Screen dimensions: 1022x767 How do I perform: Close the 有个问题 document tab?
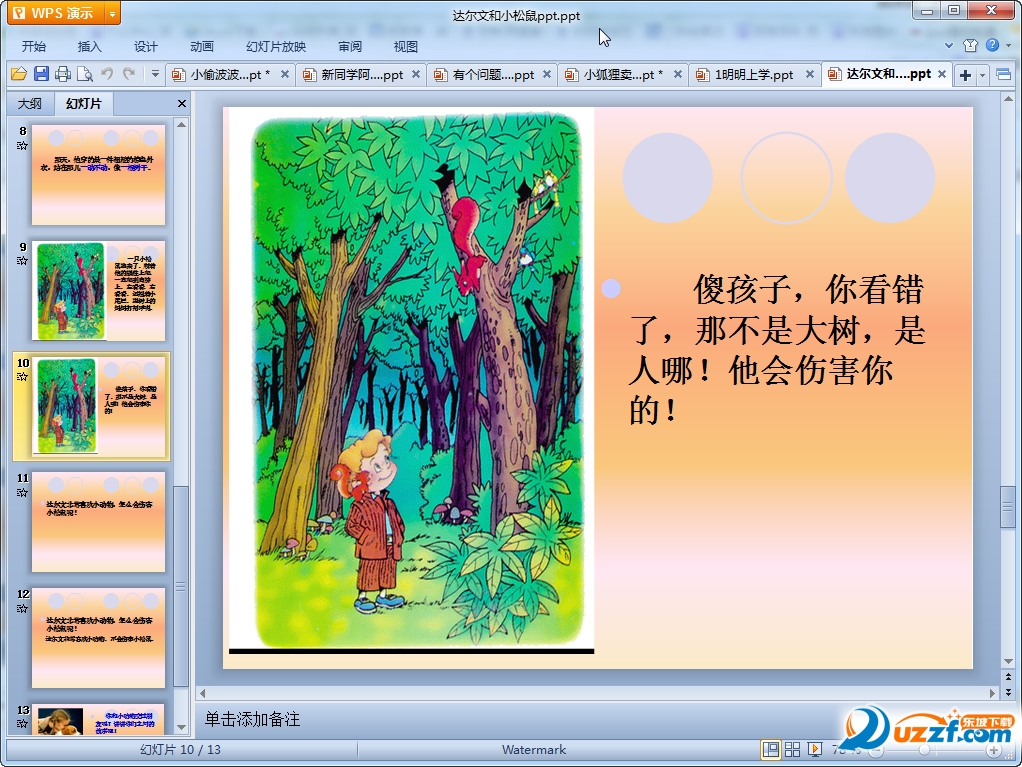(547, 74)
